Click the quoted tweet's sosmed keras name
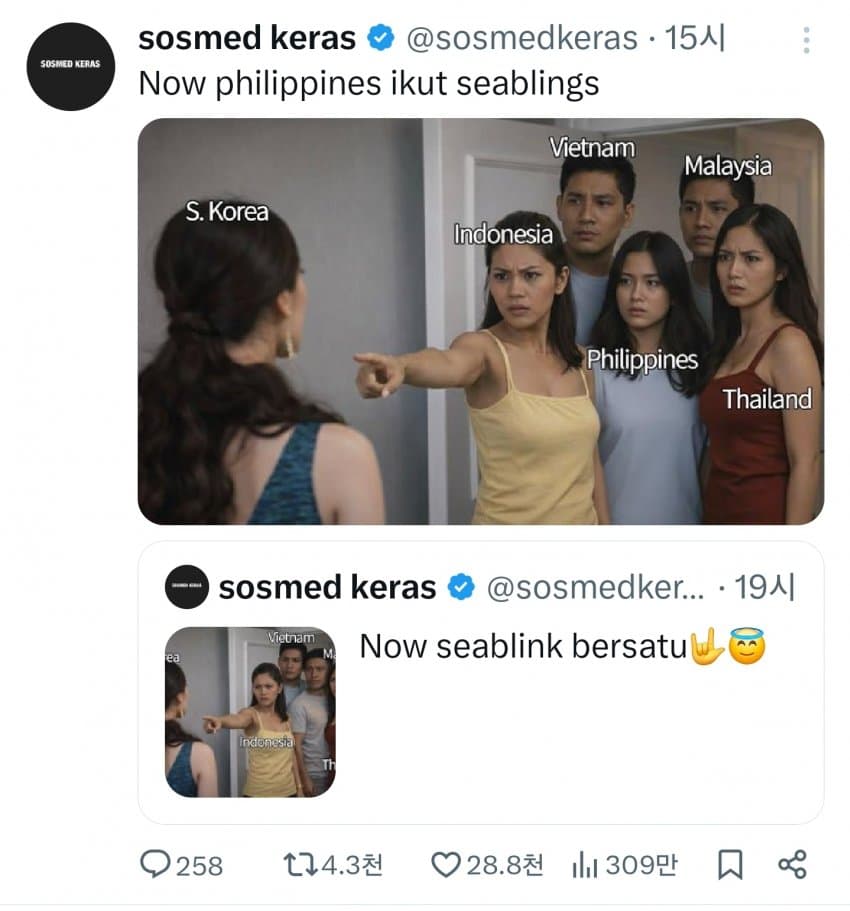The height and width of the screenshot is (911, 850). coord(327,587)
